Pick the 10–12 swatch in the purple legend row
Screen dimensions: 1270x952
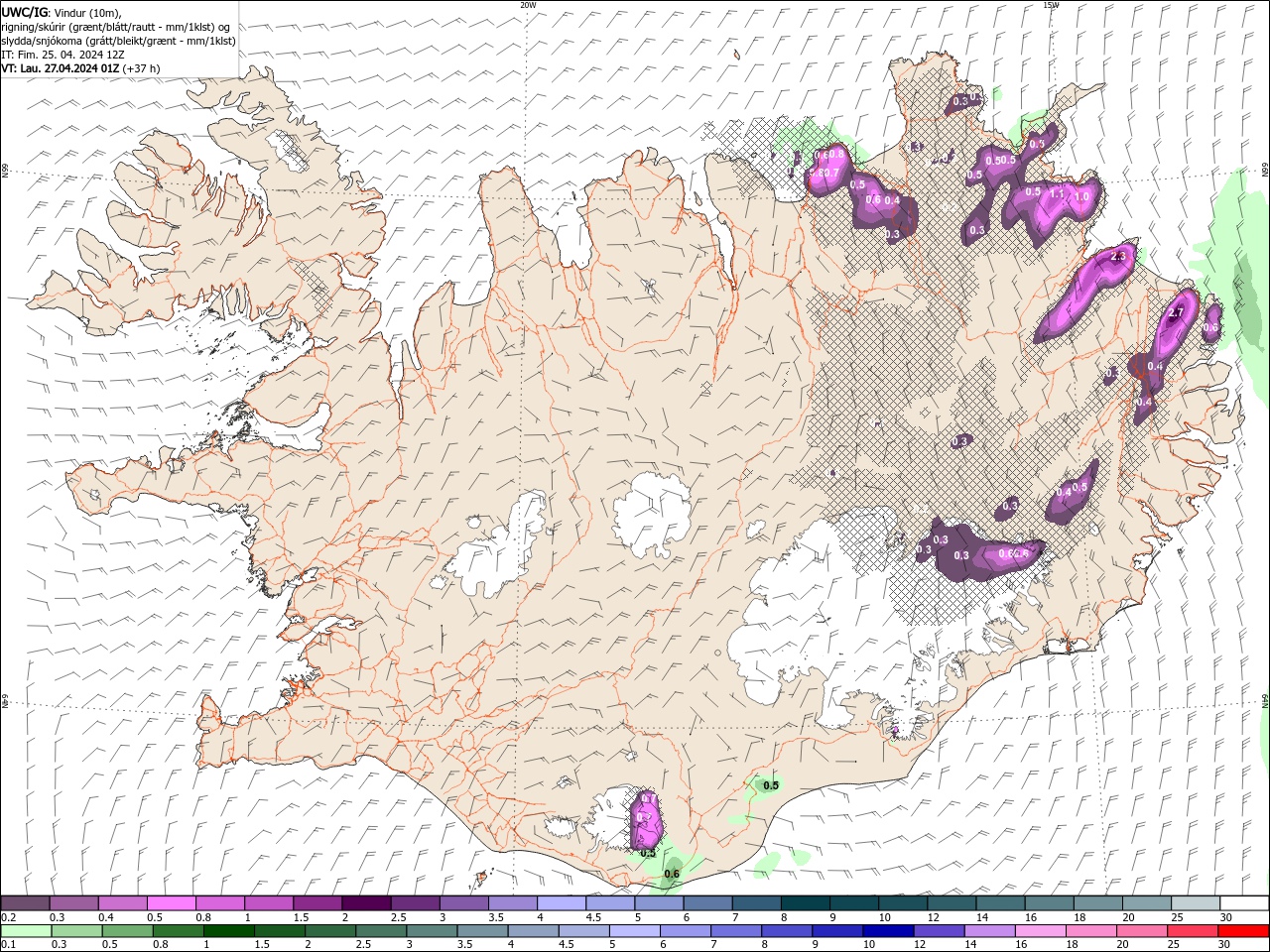[902, 903]
